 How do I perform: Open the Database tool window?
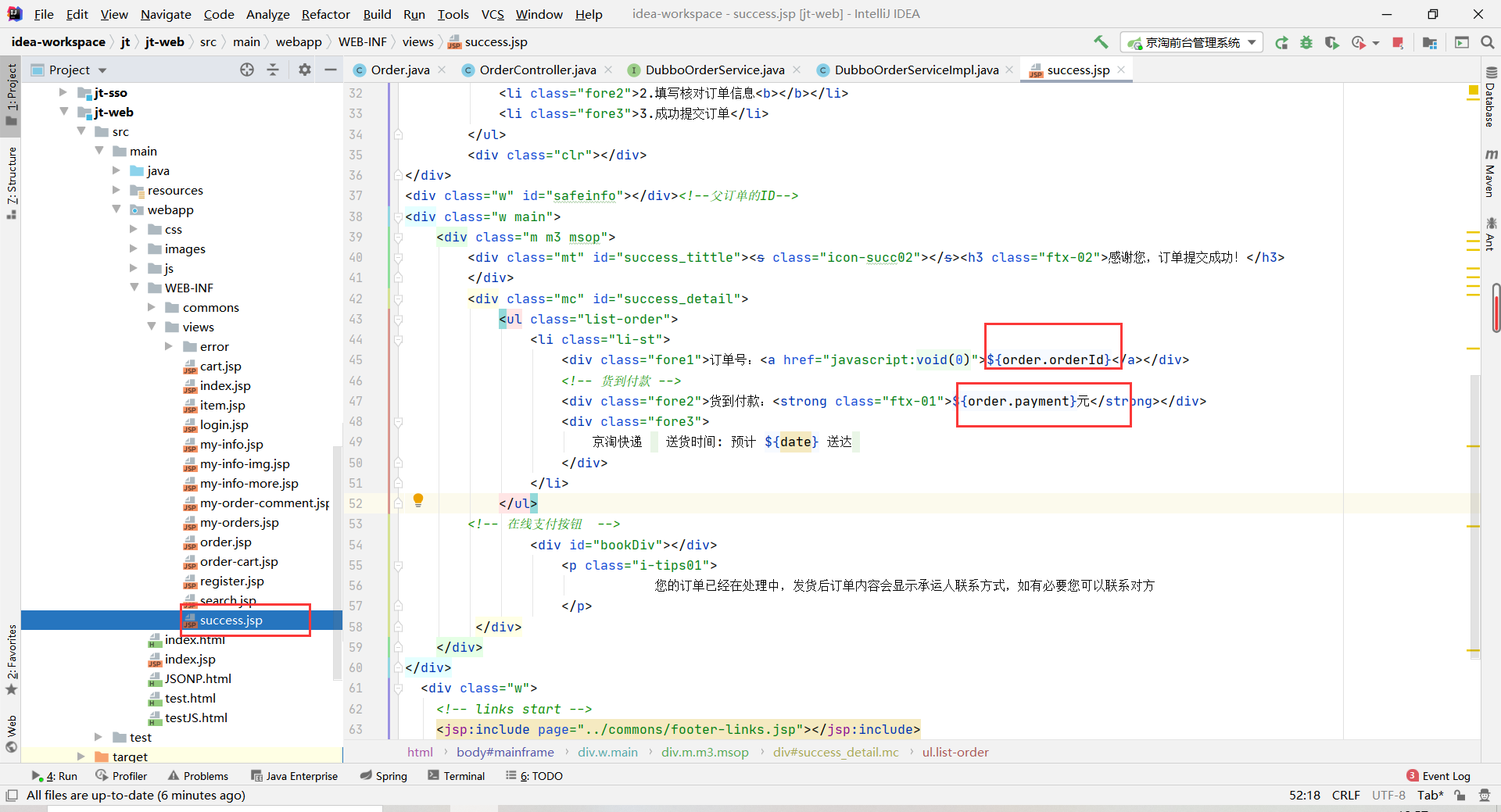click(x=1491, y=98)
